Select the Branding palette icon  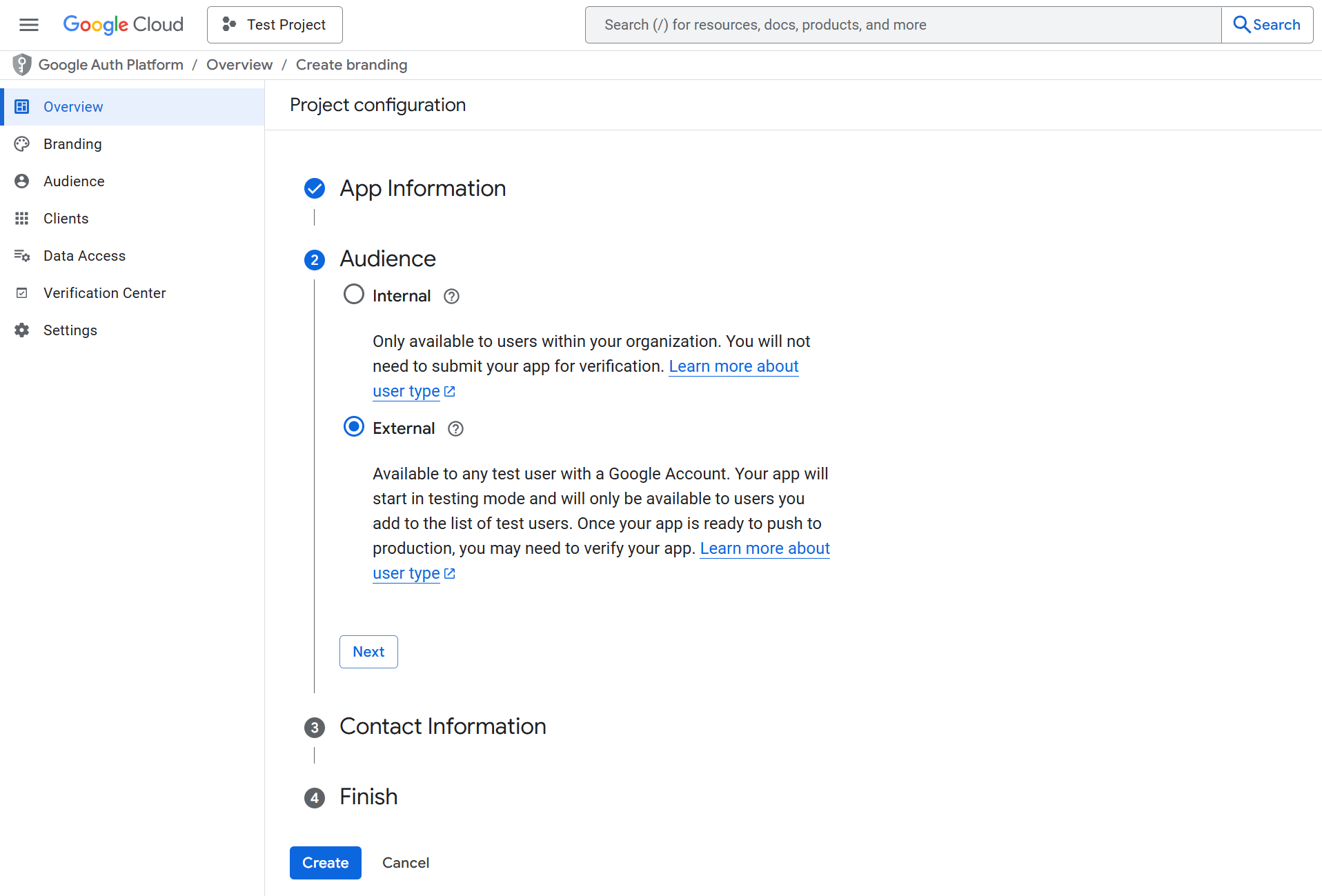pos(21,143)
